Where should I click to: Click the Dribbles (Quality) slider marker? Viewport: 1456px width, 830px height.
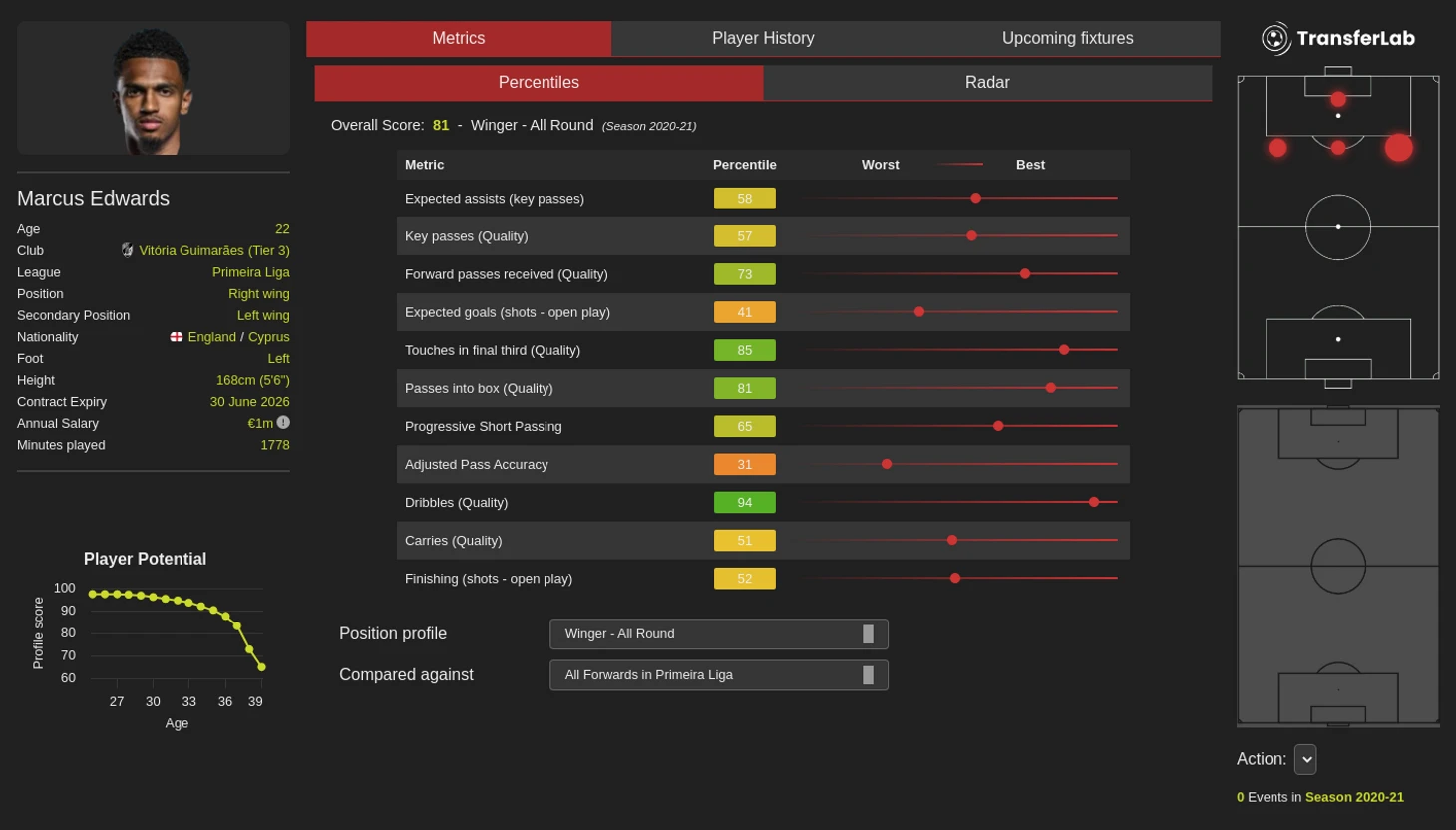tap(1094, 502)
